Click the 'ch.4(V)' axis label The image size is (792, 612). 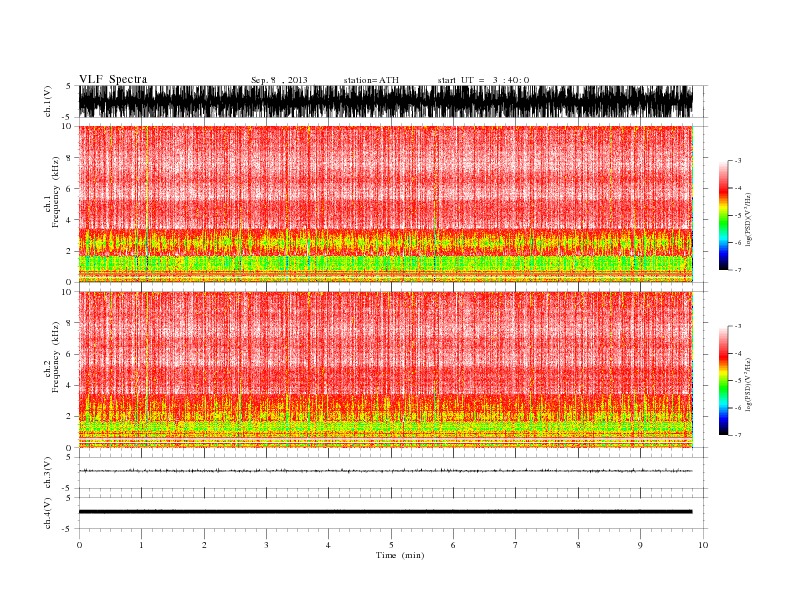(48, 513)
